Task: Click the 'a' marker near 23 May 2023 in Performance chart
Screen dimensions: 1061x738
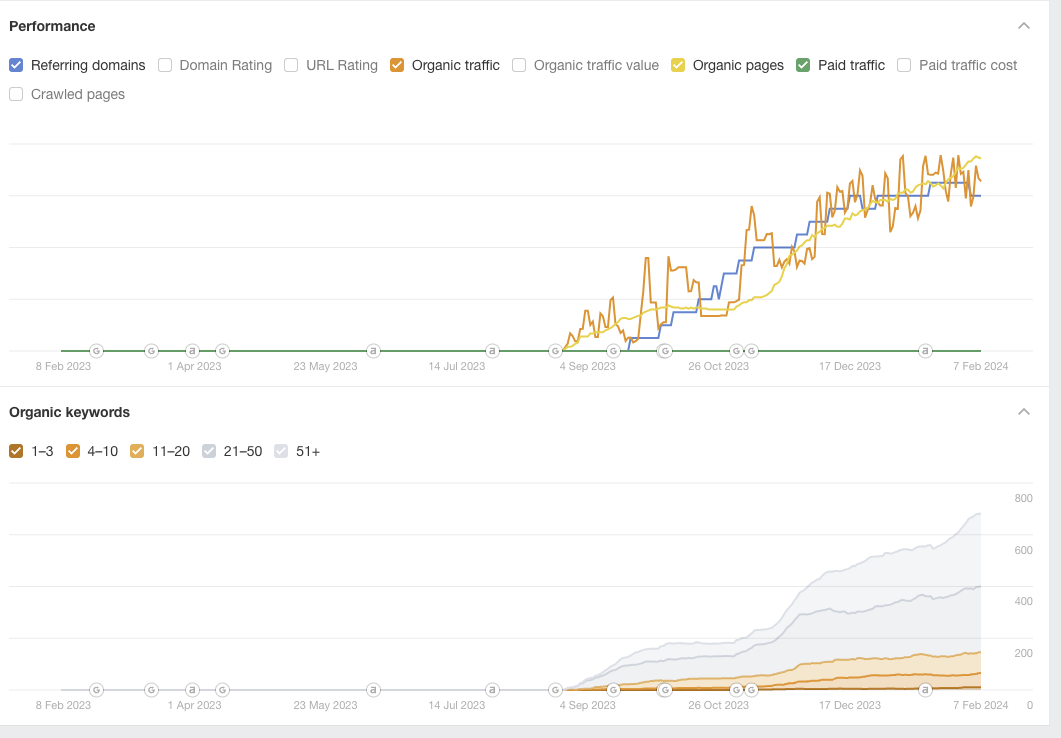Action: coord(373,351)
